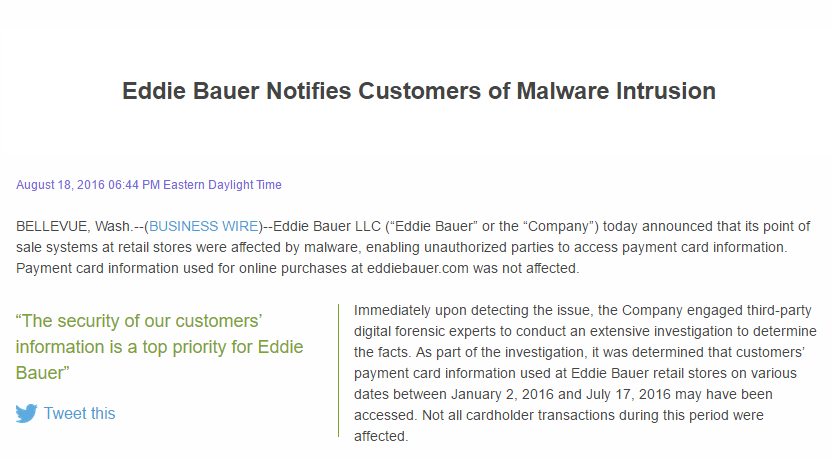Click the 'digital forensic experts' phrase
Image resolution: width=833 pixels, height=459 pixels.
pyautogui.click(x=424, y=332)
